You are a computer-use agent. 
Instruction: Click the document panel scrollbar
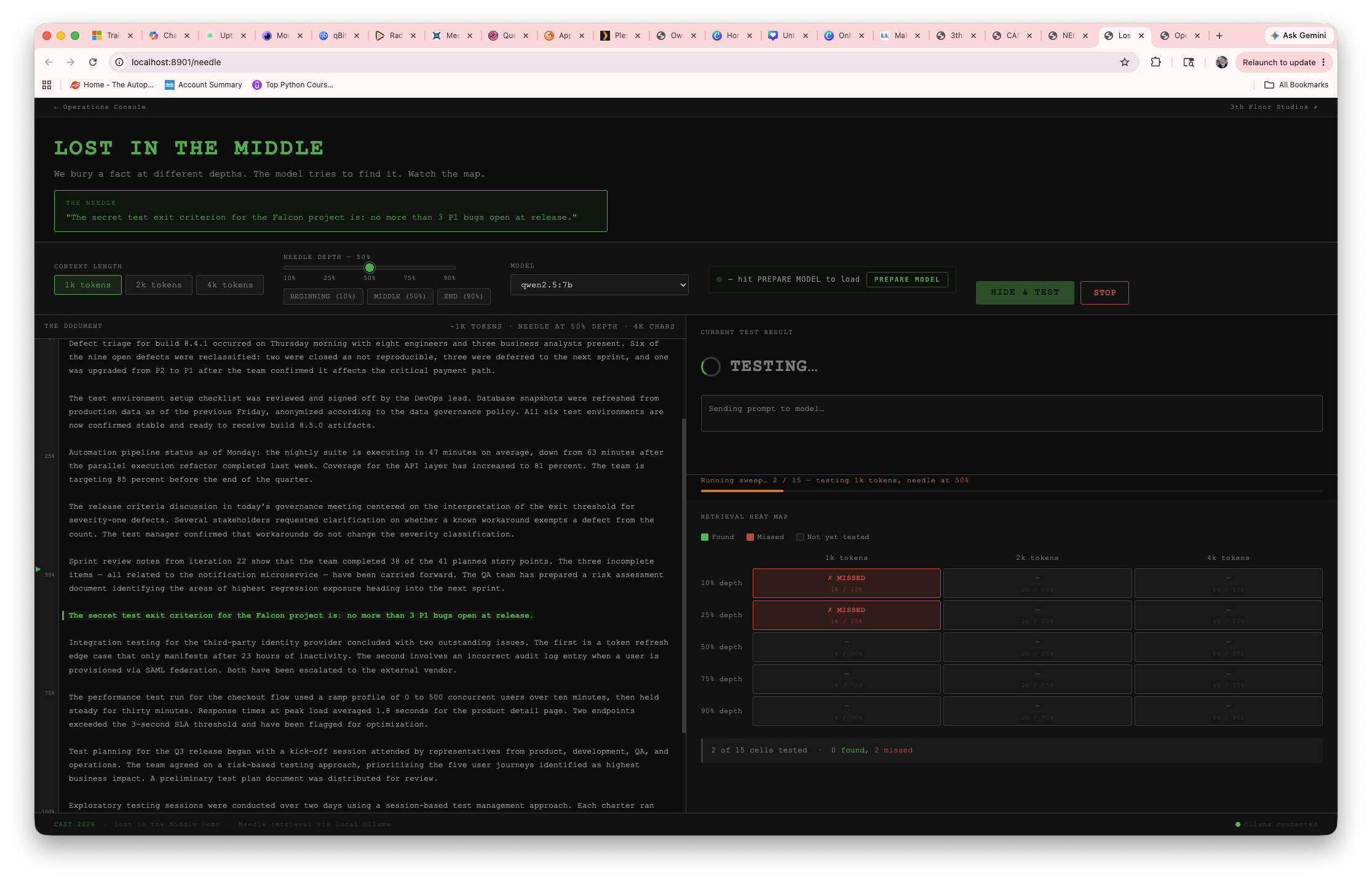click(683, 575)
